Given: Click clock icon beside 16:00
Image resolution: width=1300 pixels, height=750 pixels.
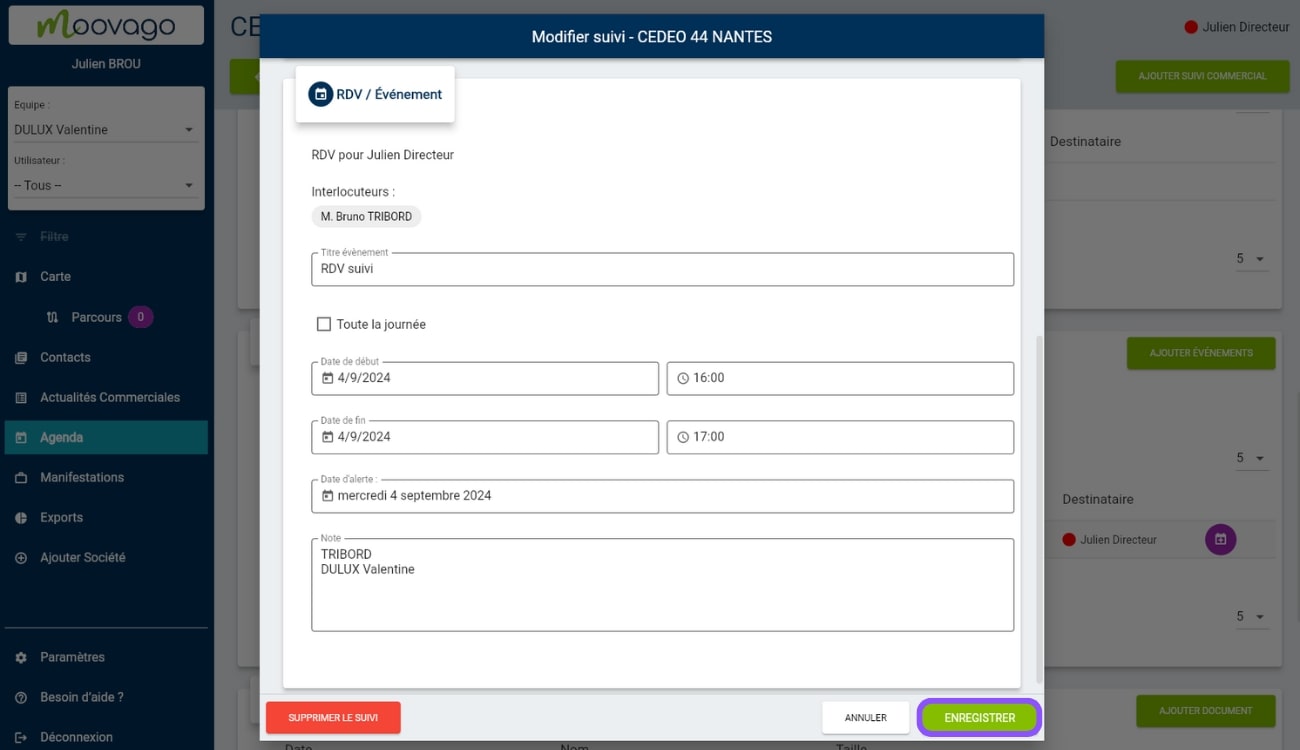Looking at the screenshot, I should [683, 378].
